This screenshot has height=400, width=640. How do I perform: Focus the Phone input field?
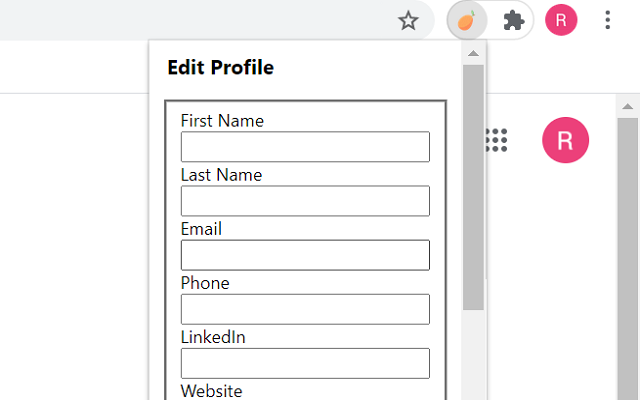(305, 309)
